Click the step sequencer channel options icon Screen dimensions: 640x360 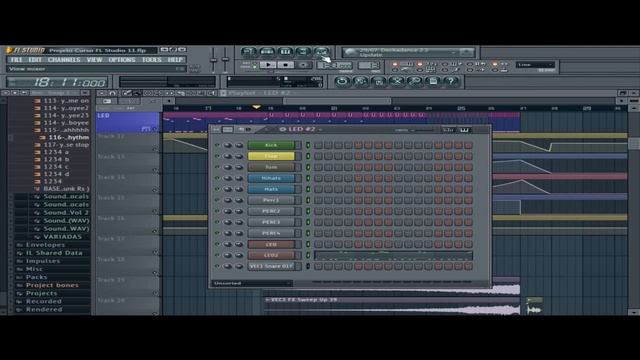point(216,129)
